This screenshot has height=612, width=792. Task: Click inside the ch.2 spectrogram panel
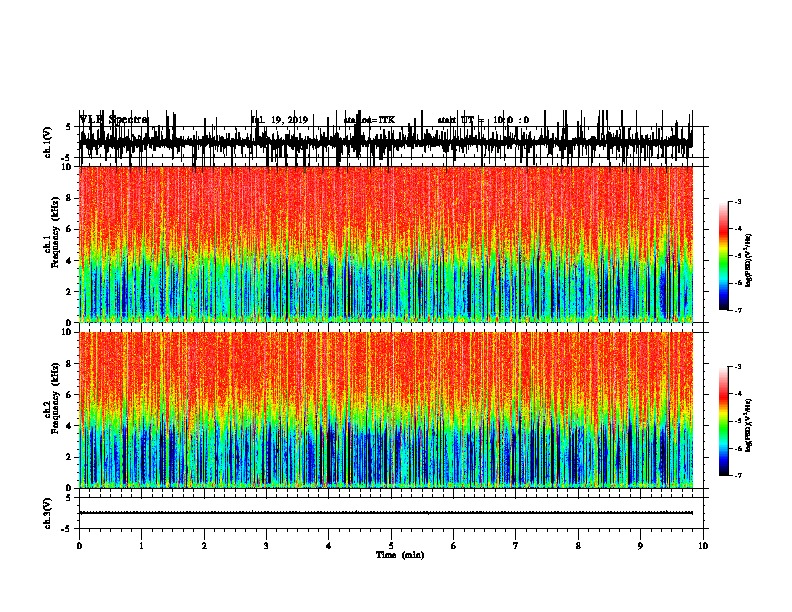(x=386, y=410)
